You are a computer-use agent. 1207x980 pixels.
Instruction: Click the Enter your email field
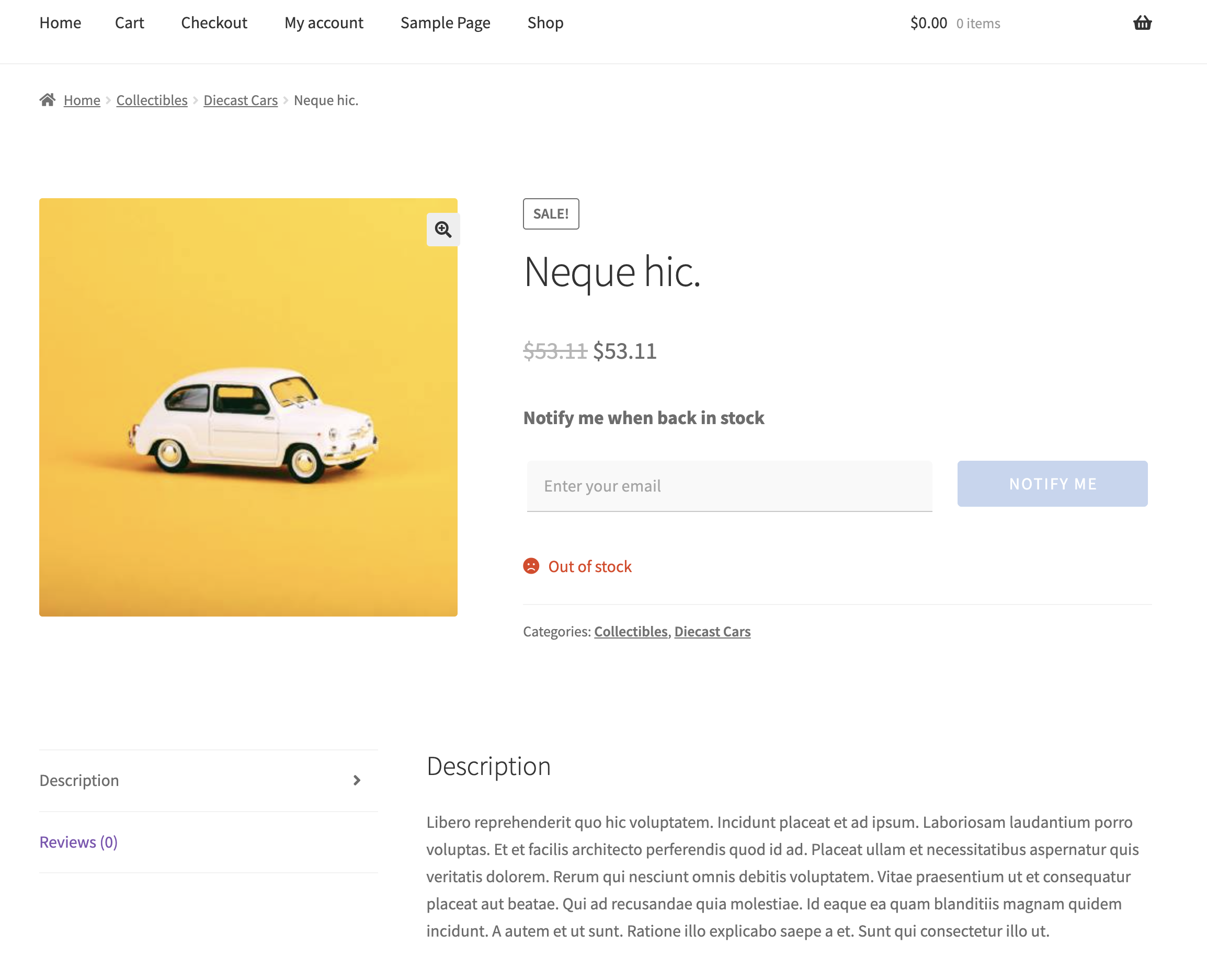tap(729, 486)
